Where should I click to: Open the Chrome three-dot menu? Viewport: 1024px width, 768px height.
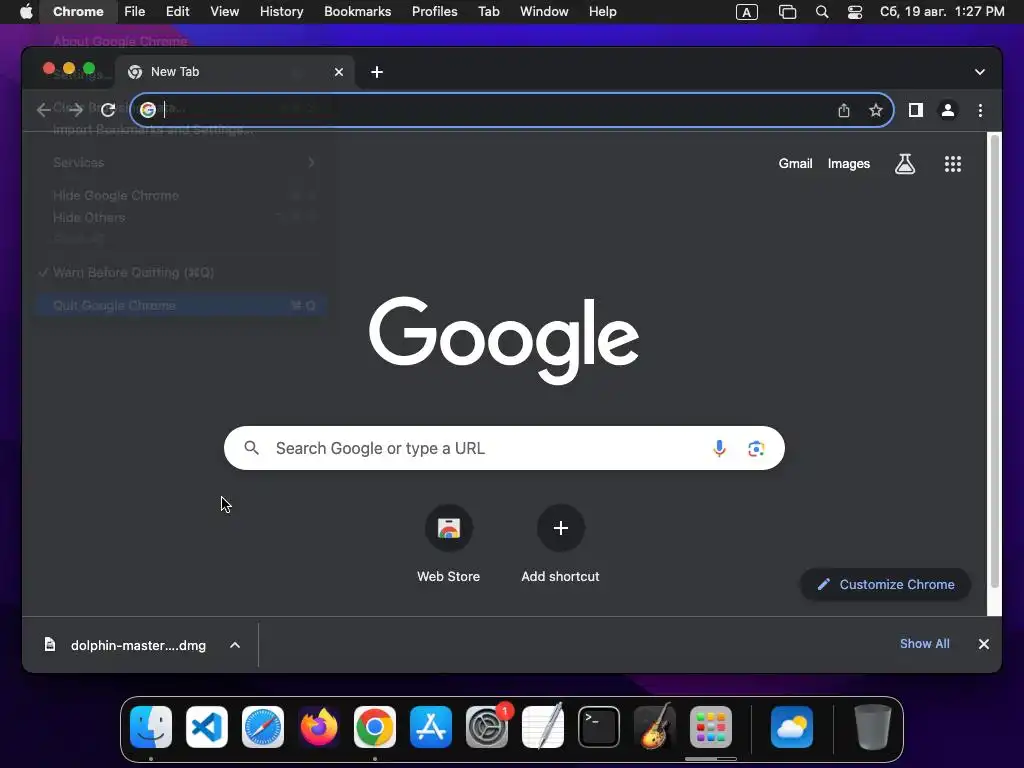click(980, 110)
